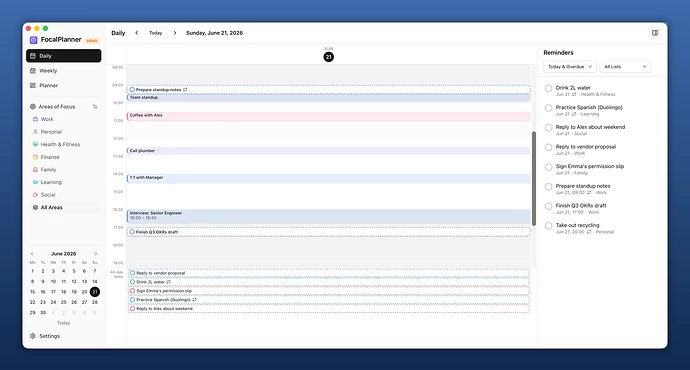Complete Finish Q3 OKRs draft reminder

click(x=548, y=206)
